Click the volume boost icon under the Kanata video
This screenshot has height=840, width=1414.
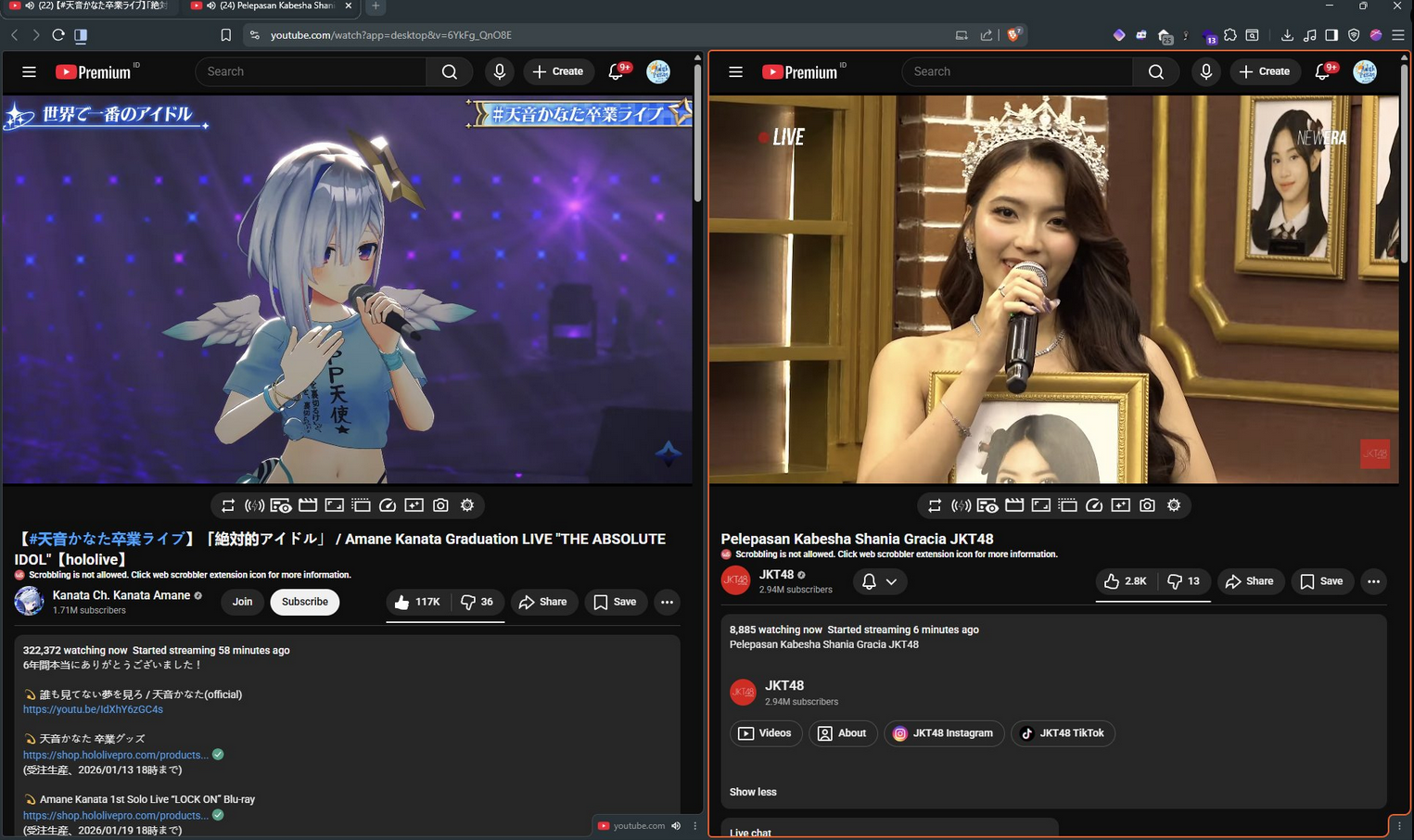254,505
